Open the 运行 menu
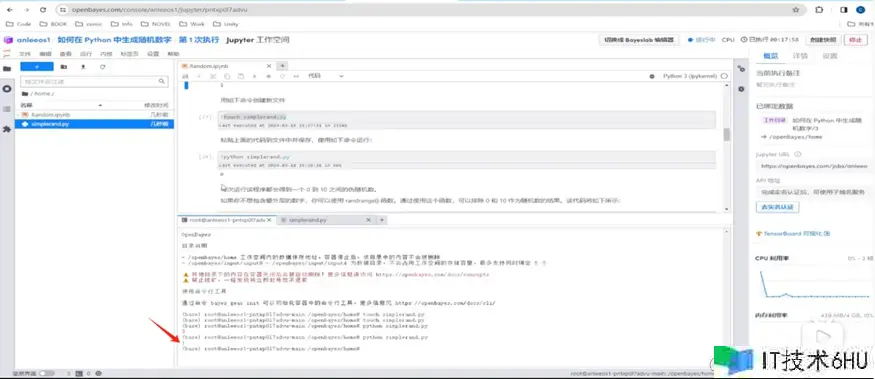 coord(86,54)
